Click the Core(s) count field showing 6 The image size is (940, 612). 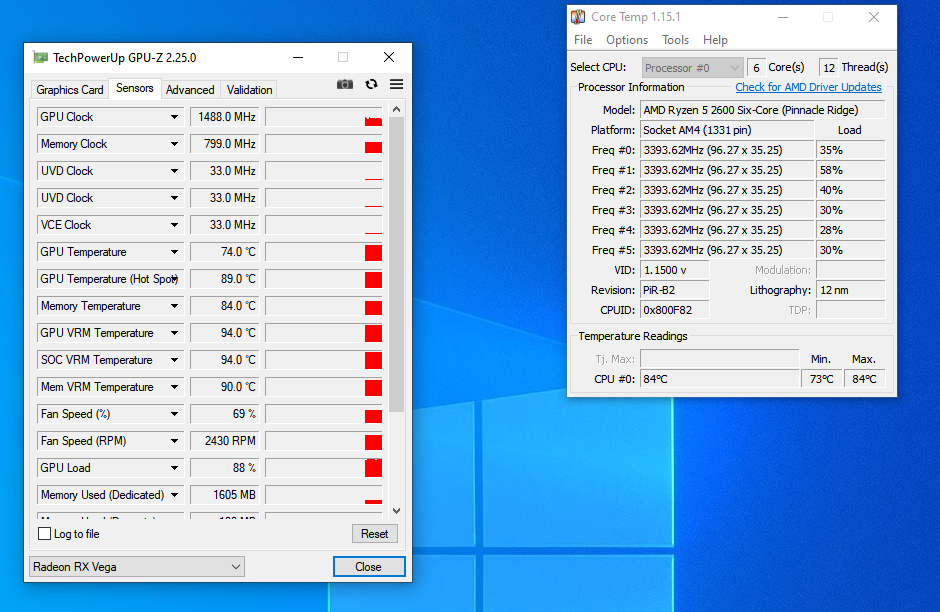tap(756, 68)
